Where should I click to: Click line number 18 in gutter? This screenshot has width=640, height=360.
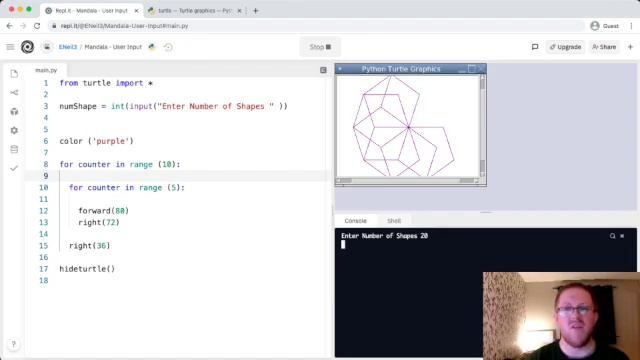point(44,281)
